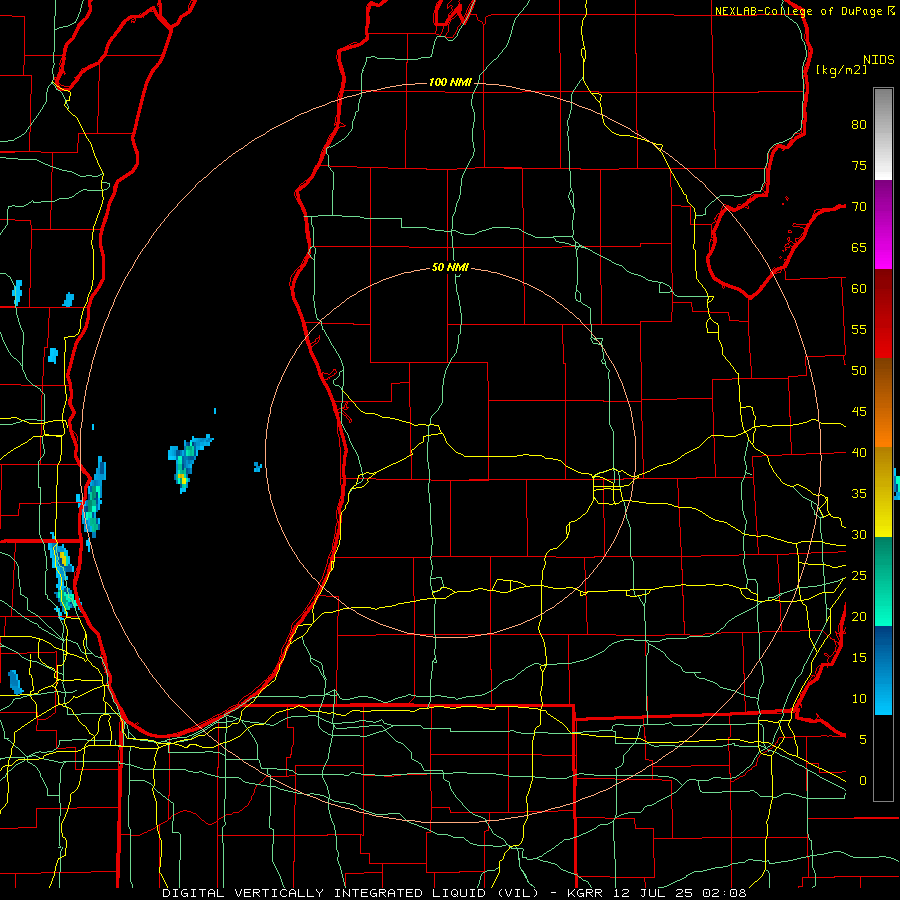Screen dimensions: 900x900
Task: Pick the white-gray top segment of color bar
Action: click(883, 134)
